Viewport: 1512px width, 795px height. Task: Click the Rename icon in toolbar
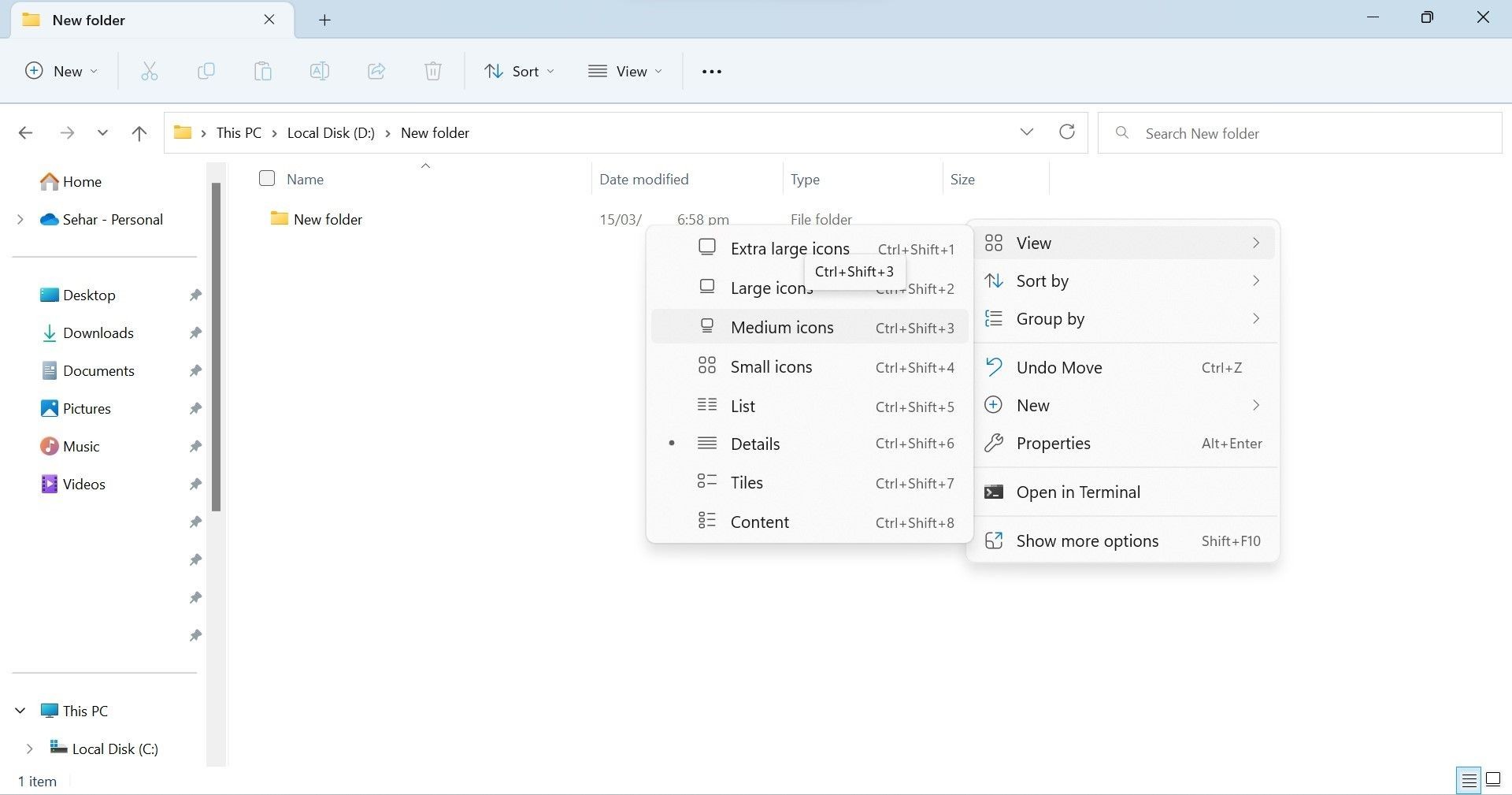319,71
